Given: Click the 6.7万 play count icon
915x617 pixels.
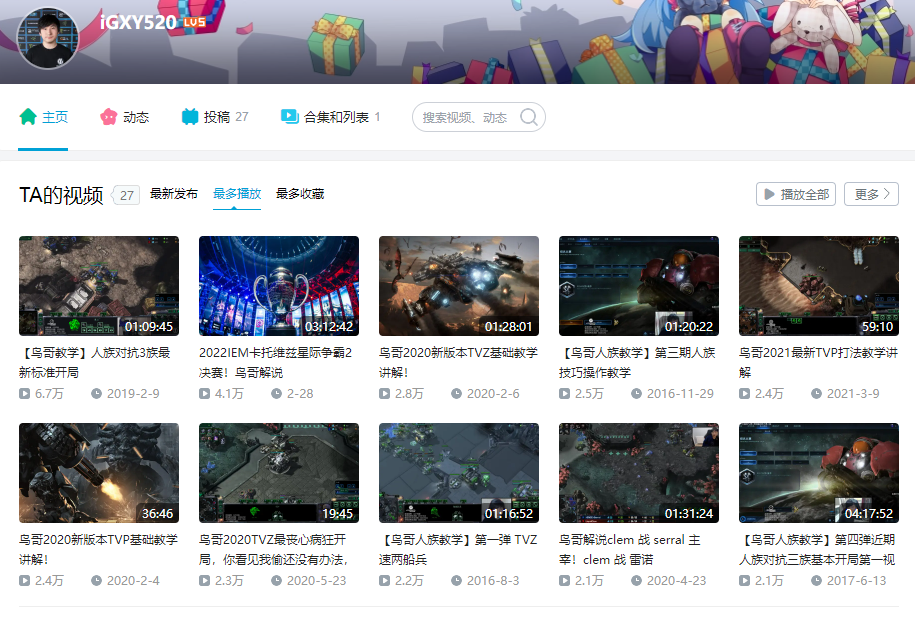Looking at the screenshot, I should [x=25, y=393].
